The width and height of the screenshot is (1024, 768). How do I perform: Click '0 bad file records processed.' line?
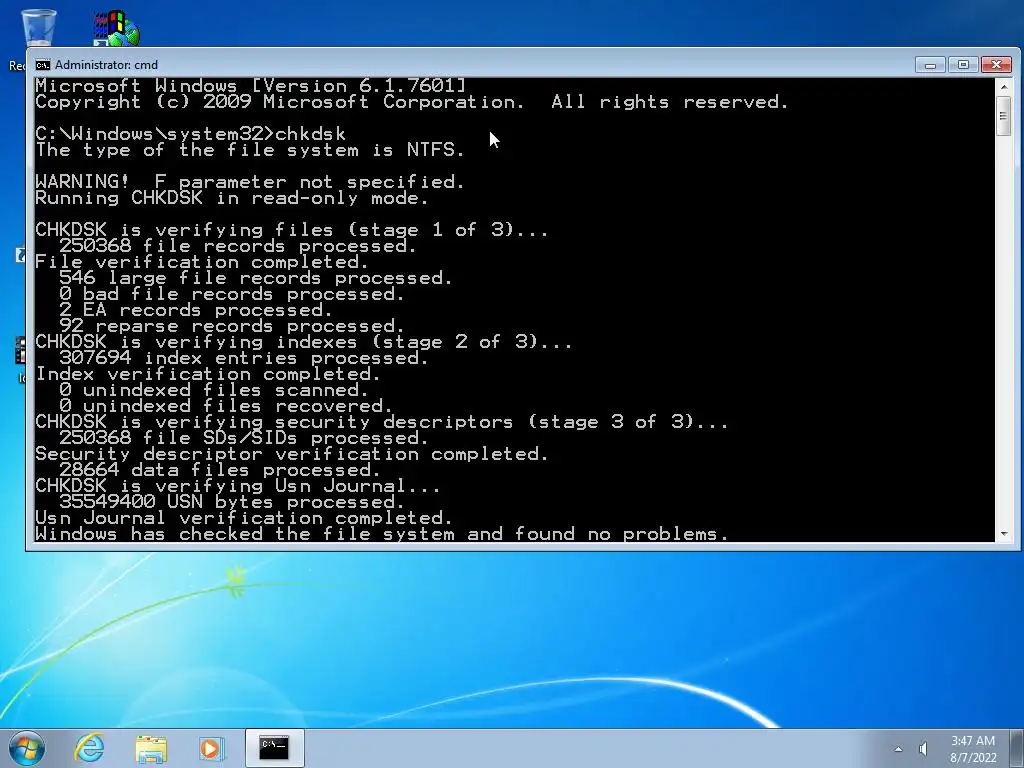(x=232, y=294)
